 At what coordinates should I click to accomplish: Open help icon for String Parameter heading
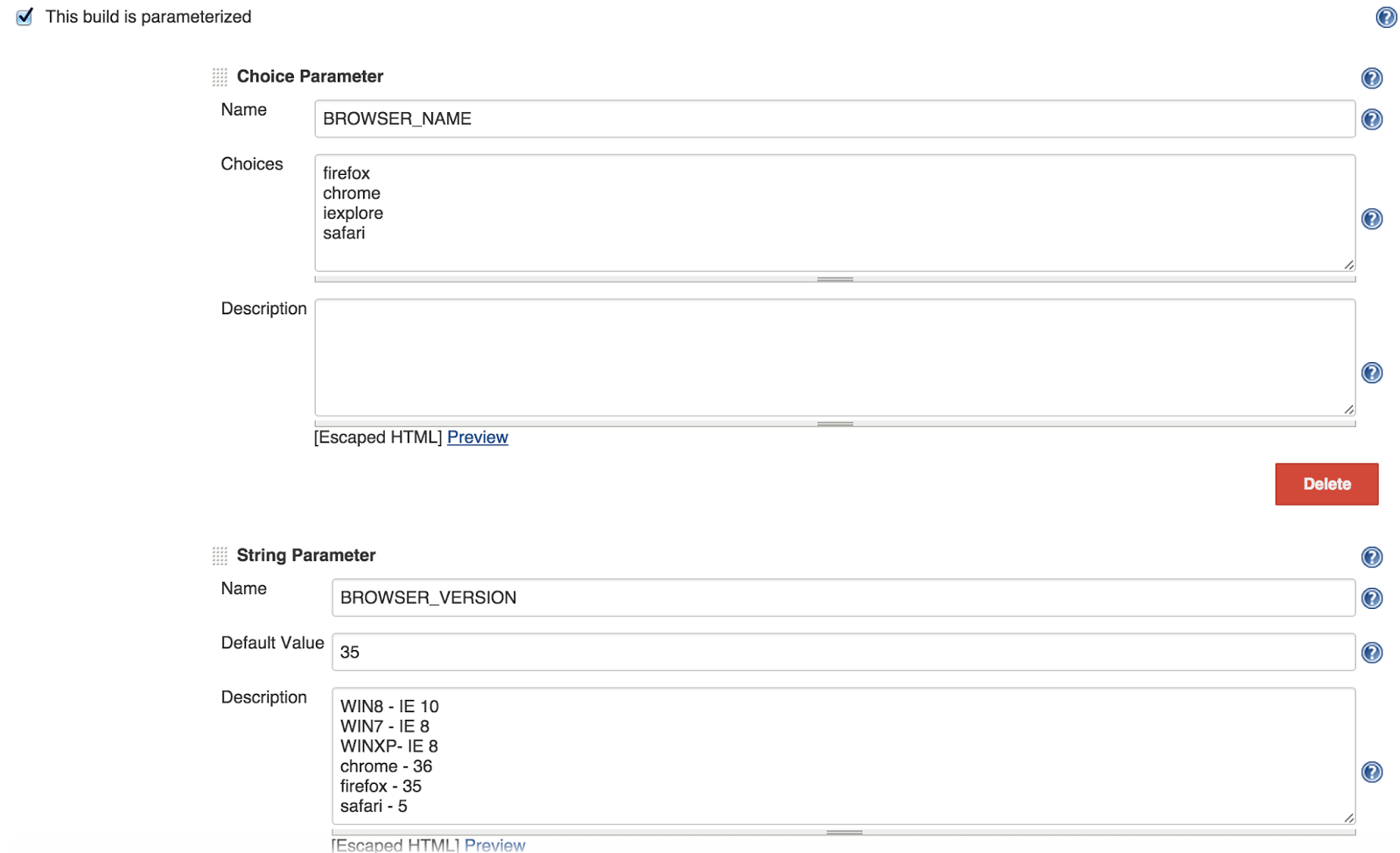(x=1372, y=557)
